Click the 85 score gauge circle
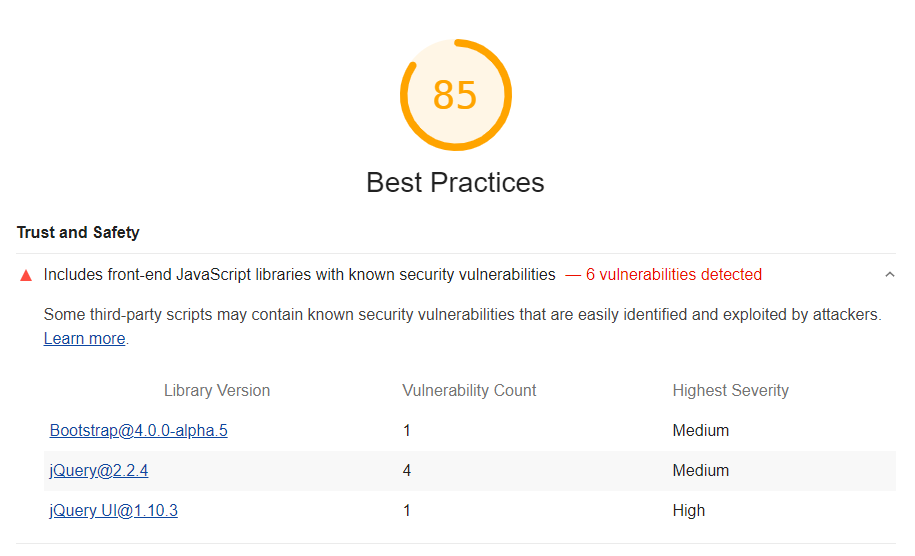915x556 pixels. click(x=455, y=95)
